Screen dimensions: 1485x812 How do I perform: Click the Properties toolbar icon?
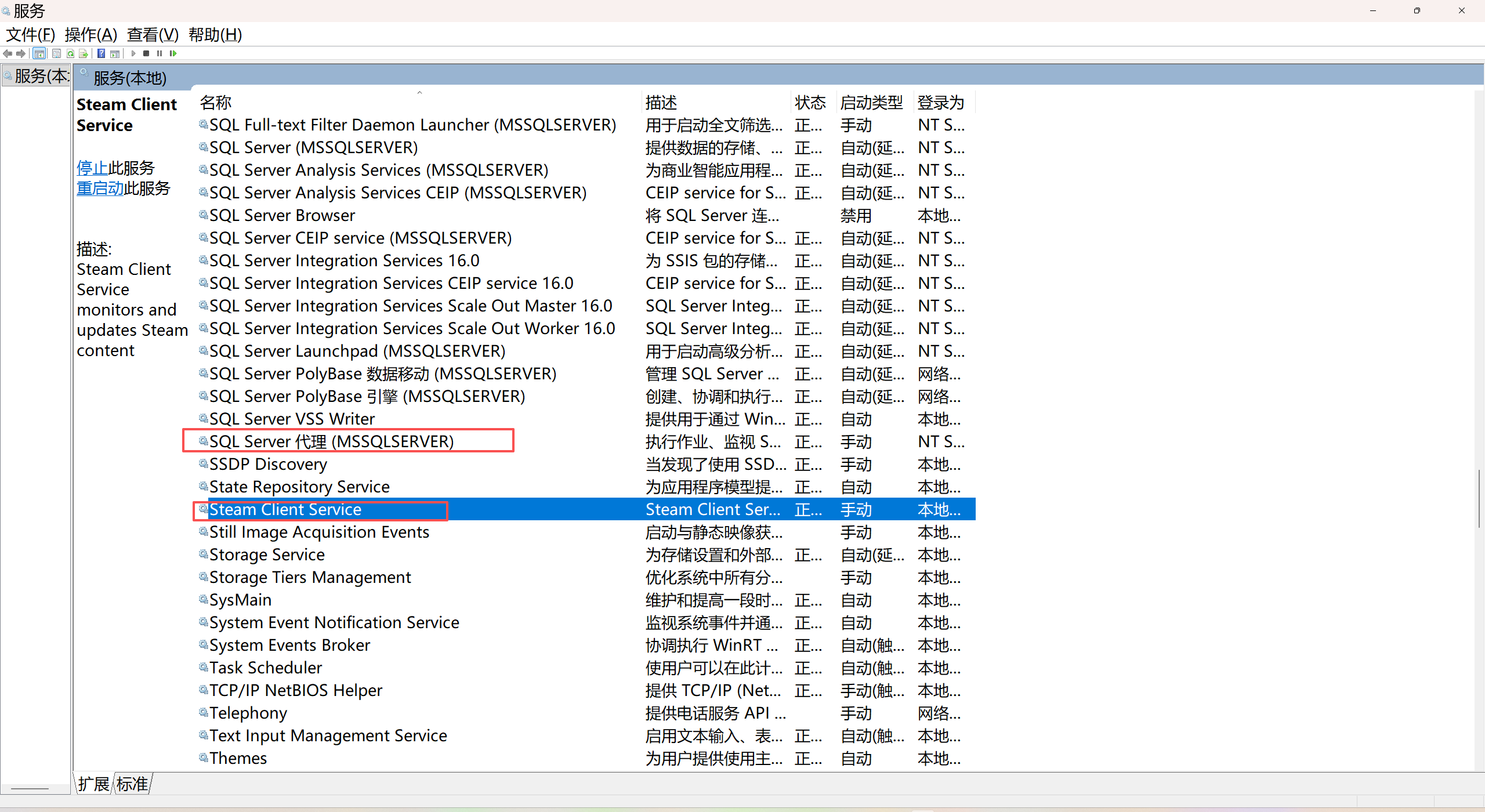(56, 53)
